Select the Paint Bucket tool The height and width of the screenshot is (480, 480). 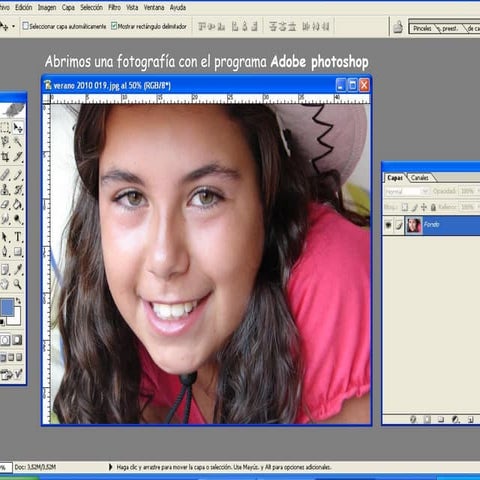(18, 204)
